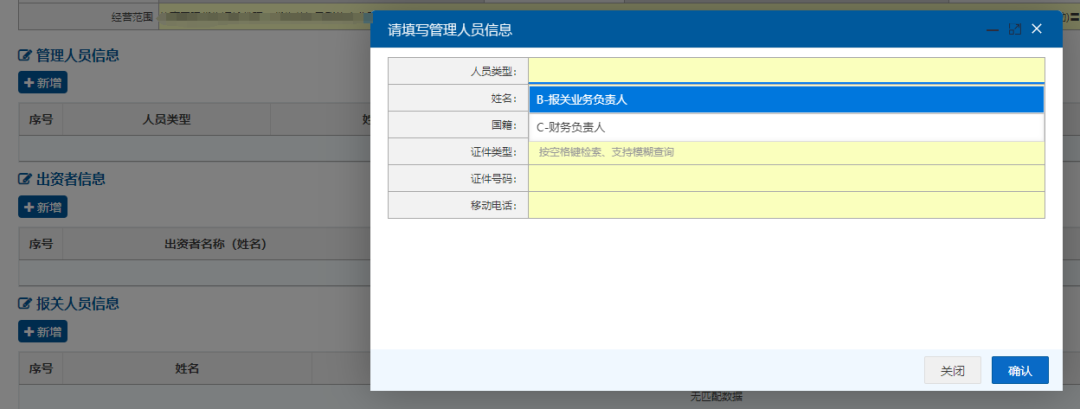Close the dialog with X icon

click(x=1037, y=29)
